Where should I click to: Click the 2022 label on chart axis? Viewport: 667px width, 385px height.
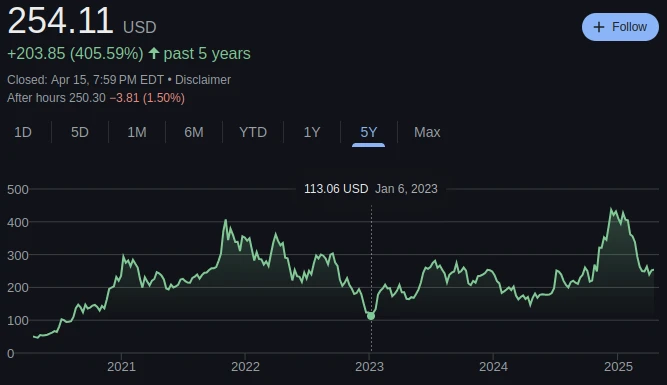[245, 367]
